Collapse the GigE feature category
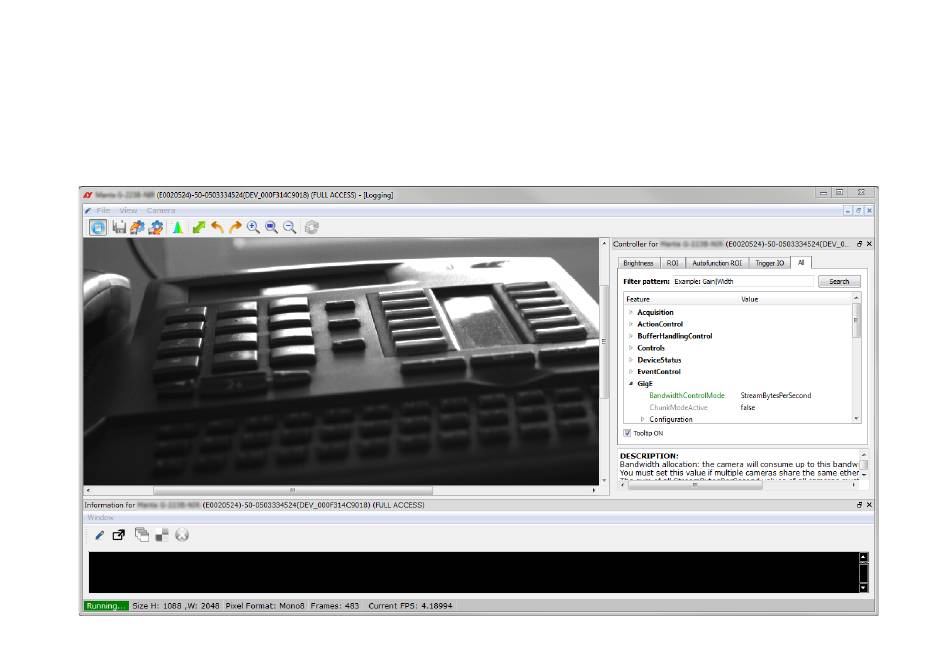 coord(631,383)
